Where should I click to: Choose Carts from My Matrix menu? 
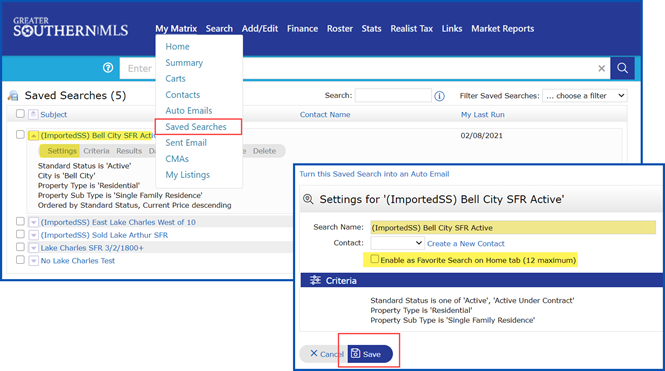[x=175, y=79]
